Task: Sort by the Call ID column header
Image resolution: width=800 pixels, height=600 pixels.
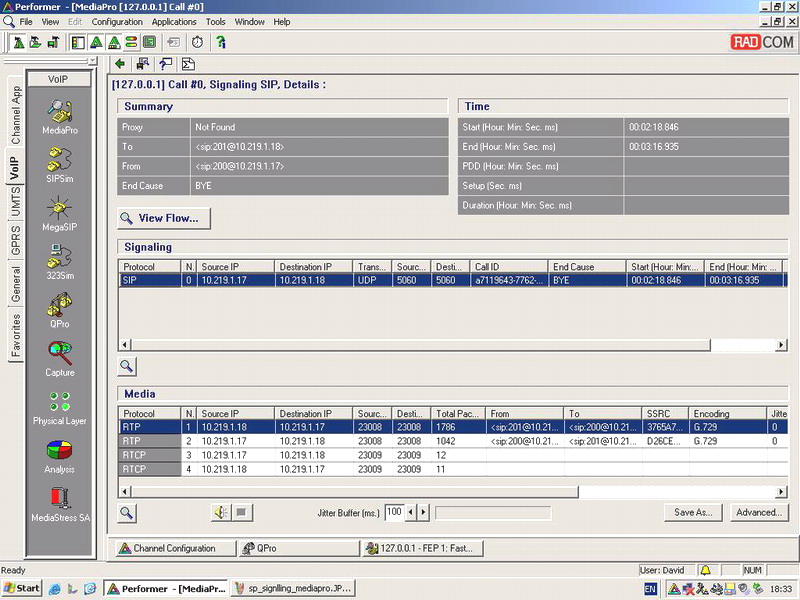Action: [509, 267]
